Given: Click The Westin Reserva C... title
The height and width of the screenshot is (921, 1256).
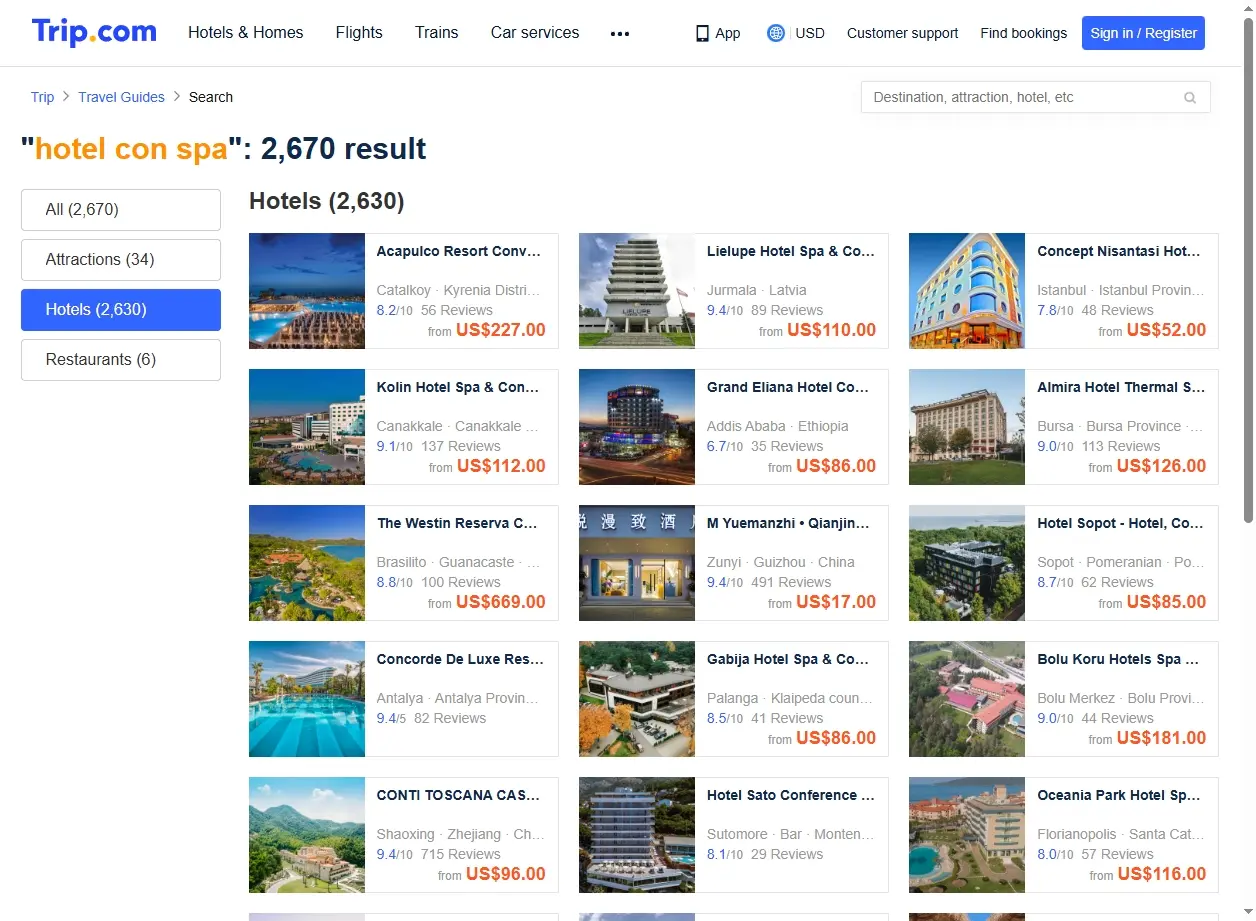Looking at the screenshot, I should pos(457,523).
